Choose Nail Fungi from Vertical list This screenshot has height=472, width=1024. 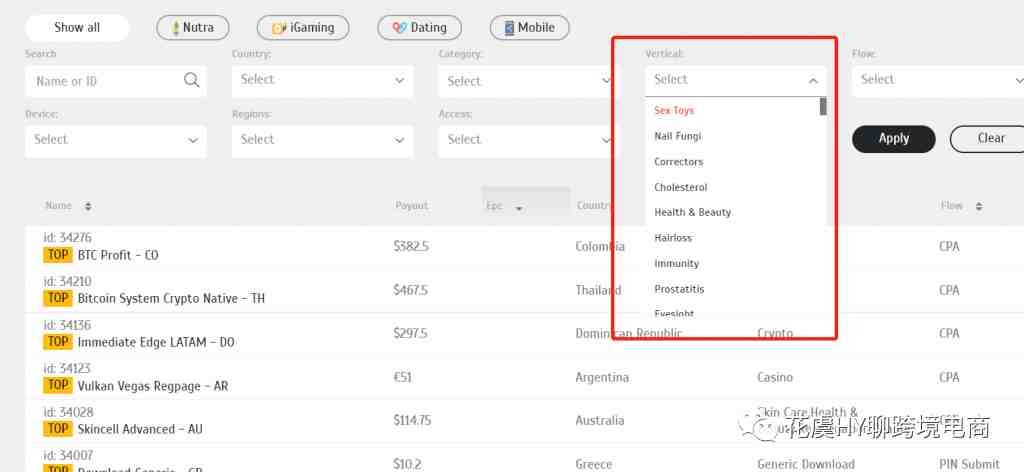pyautogui.click(x=678, y=136)
